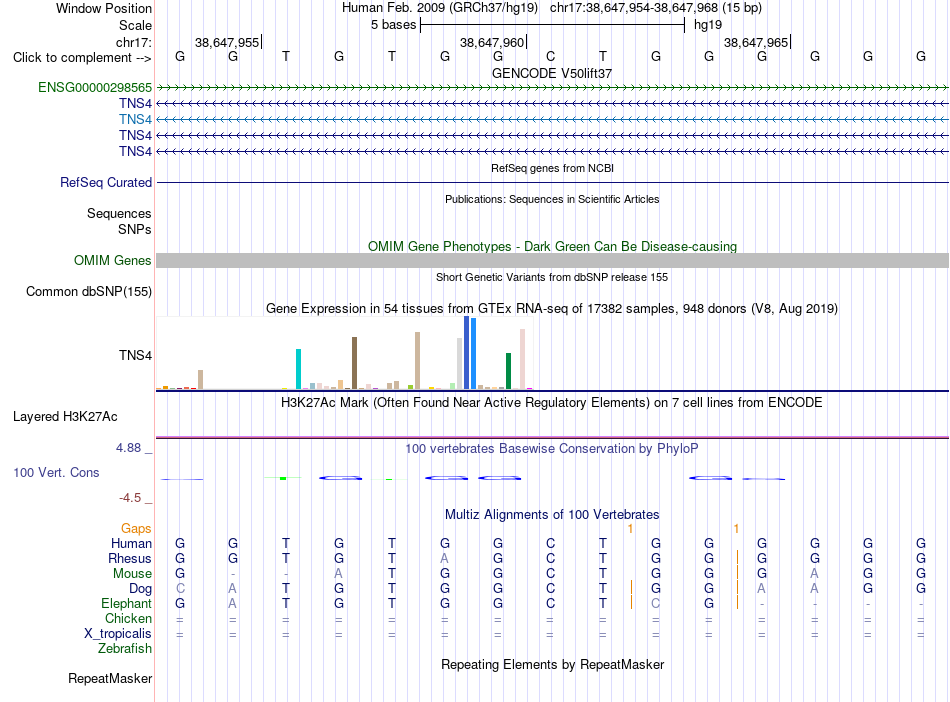Viewport: 950px width, 702px height.
Task: Click the Sequences track label
Action: coord(119,213)
